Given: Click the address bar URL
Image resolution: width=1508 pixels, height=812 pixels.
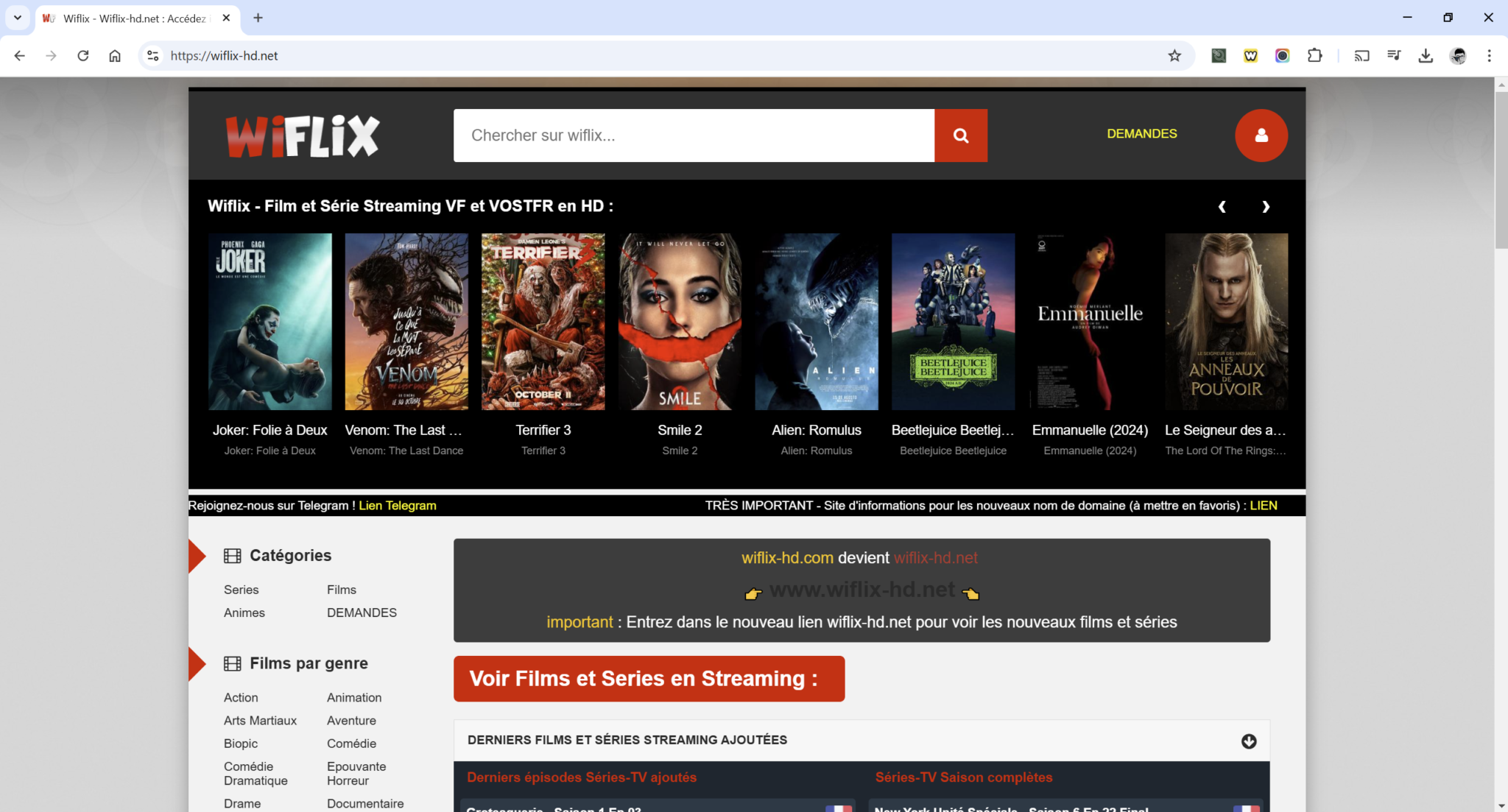Looking at the screenshot, I should pos(224,56).
